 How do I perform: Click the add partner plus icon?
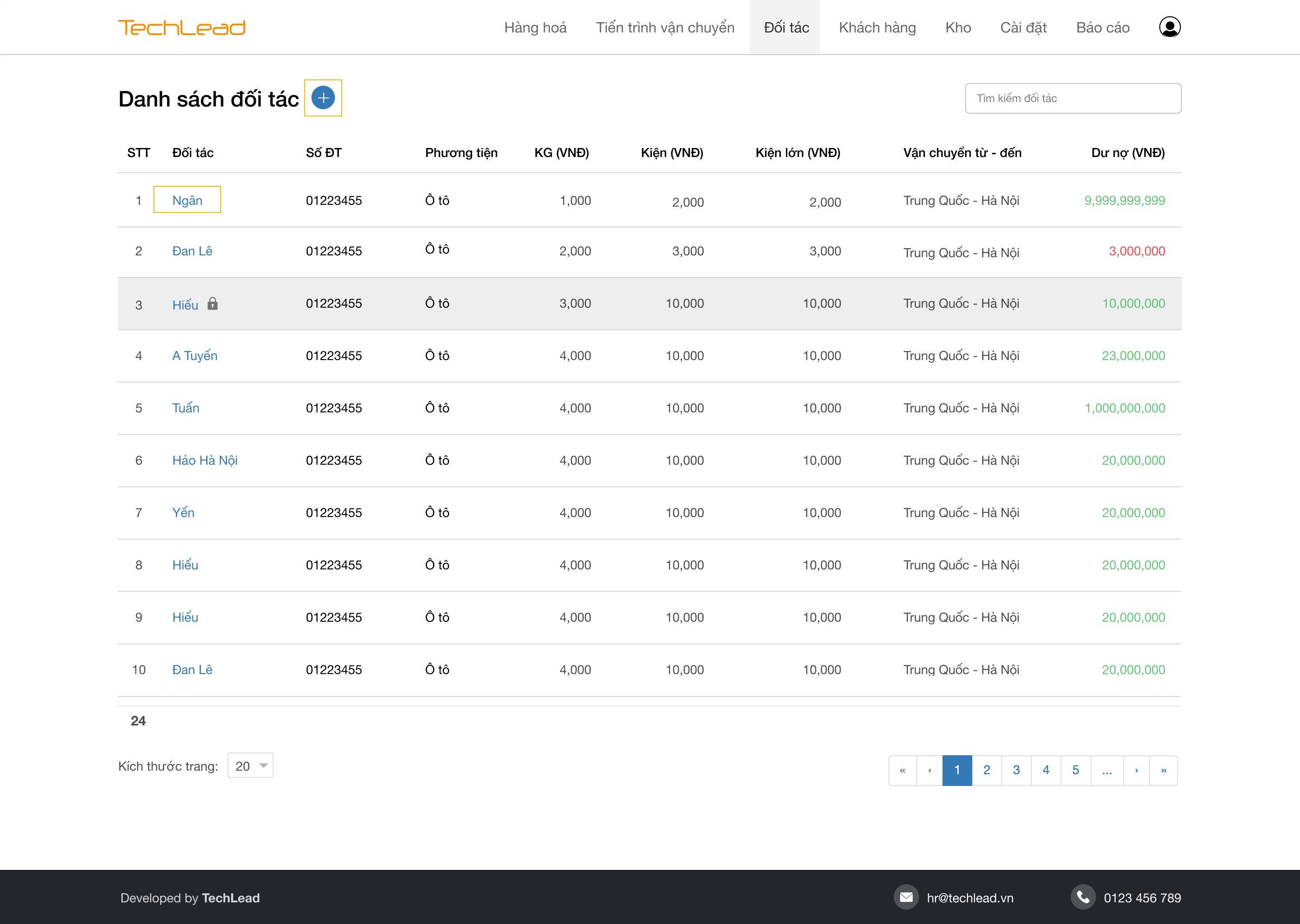click(323, 98)
